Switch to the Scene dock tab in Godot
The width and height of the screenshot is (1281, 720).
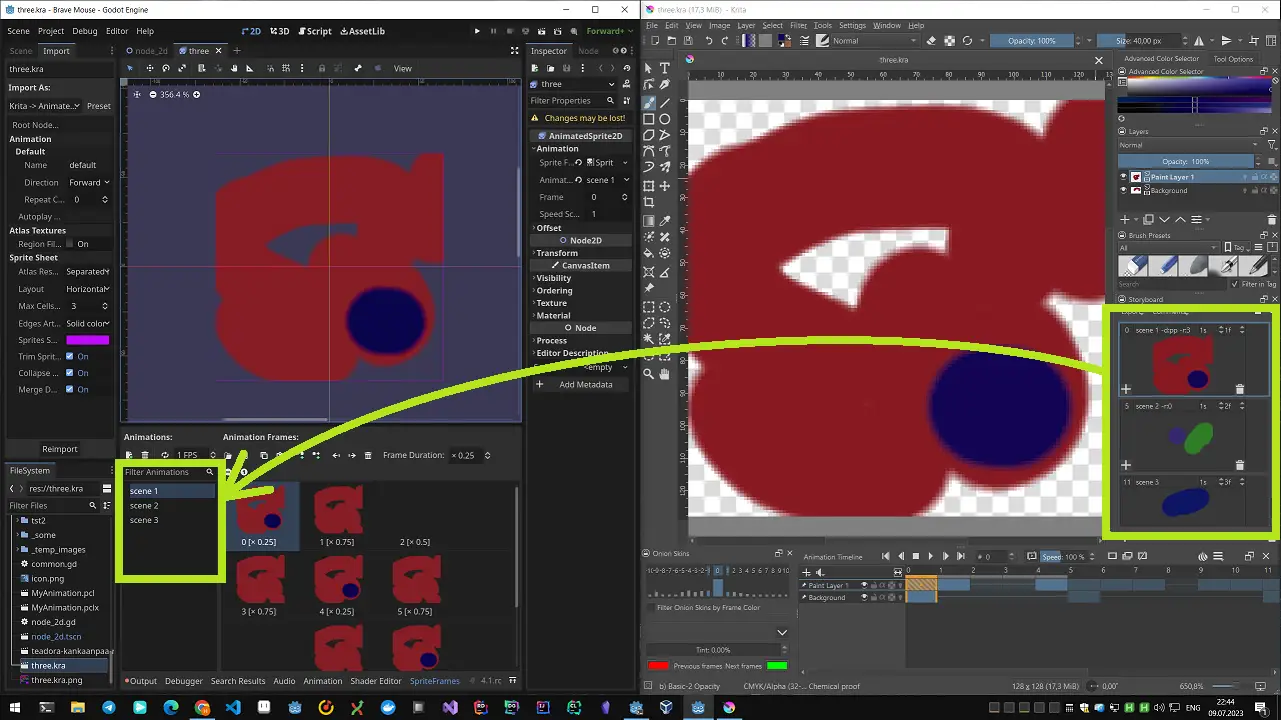[x=21, y=51]
